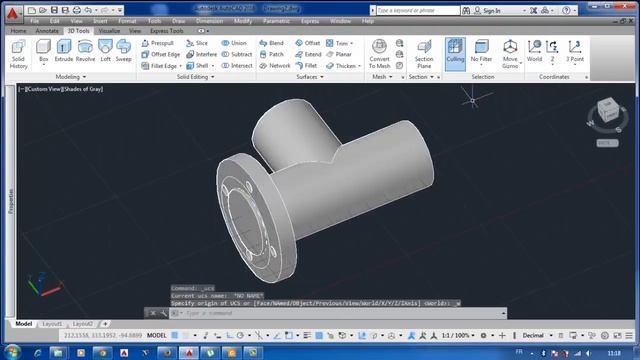
Task: Select the Box modeling tool
Action: point(43,51)
